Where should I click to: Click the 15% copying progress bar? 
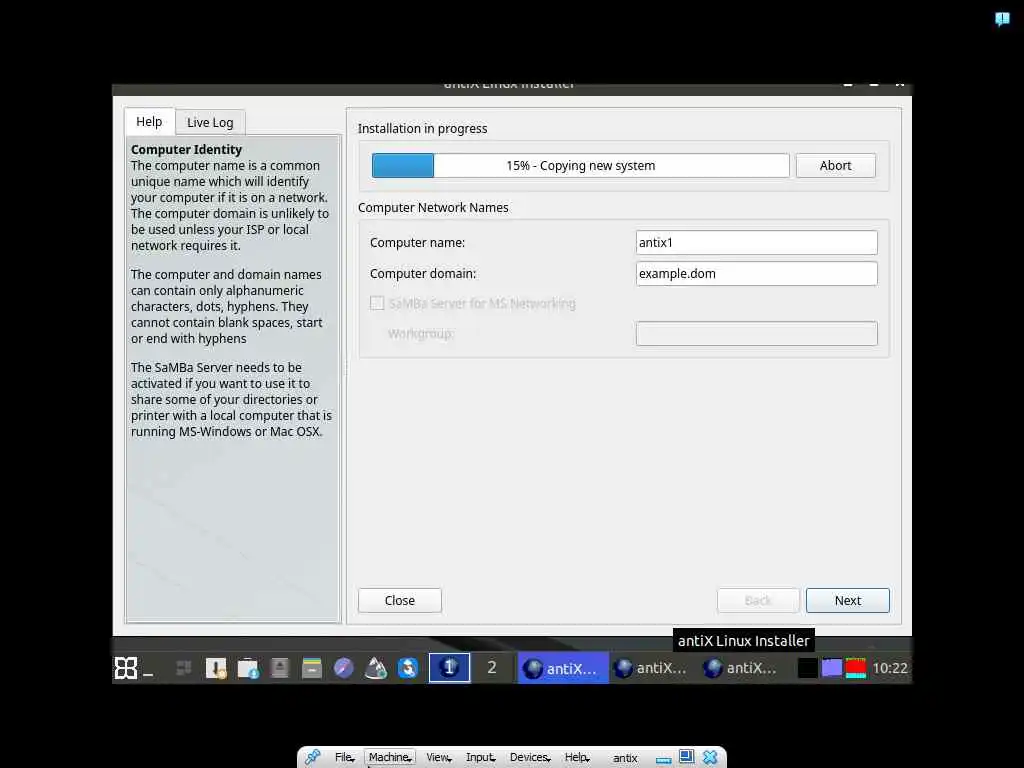tap(580, 165)
